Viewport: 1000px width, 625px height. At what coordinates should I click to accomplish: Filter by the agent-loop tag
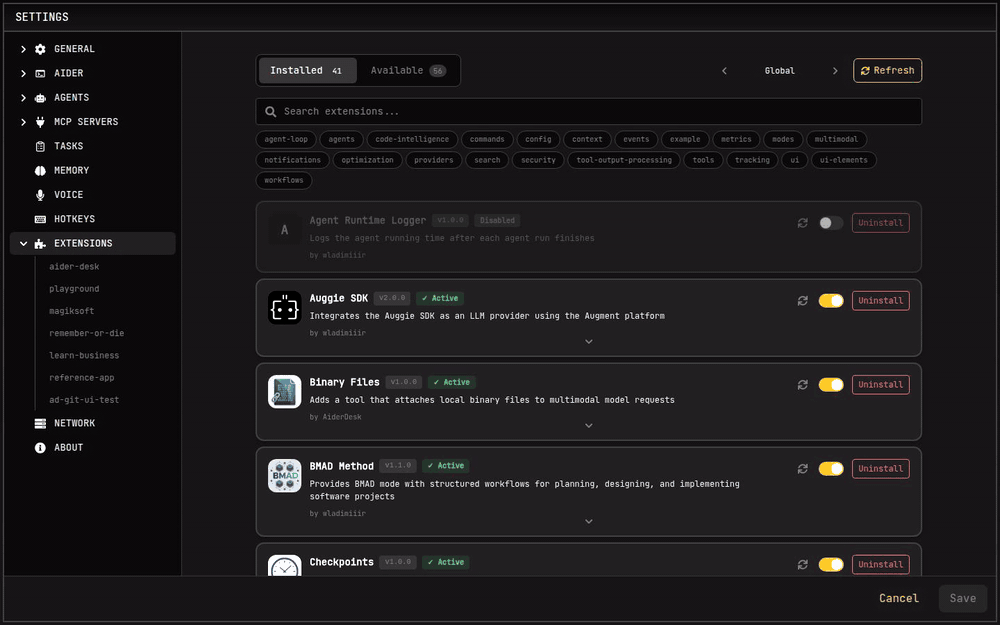286,140
